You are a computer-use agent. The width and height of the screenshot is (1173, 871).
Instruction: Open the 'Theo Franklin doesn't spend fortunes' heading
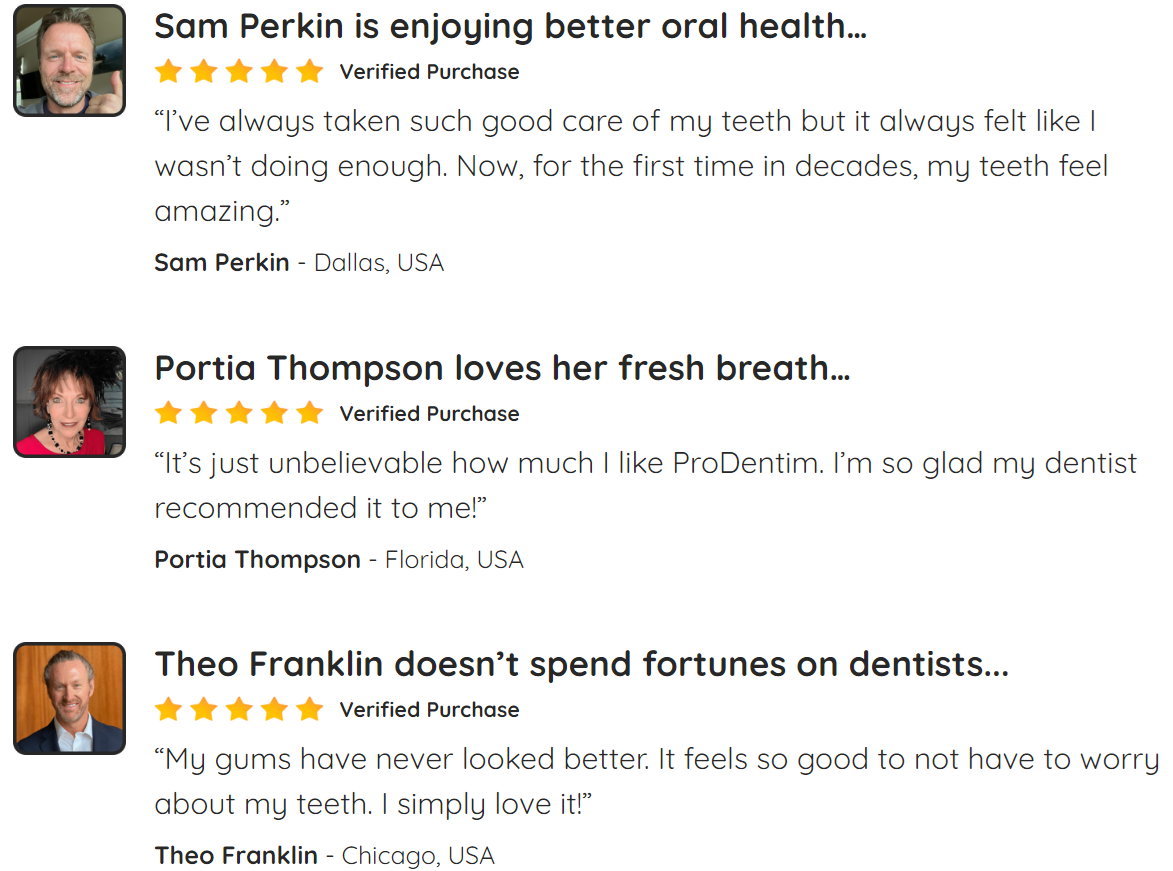coord(581,664)
